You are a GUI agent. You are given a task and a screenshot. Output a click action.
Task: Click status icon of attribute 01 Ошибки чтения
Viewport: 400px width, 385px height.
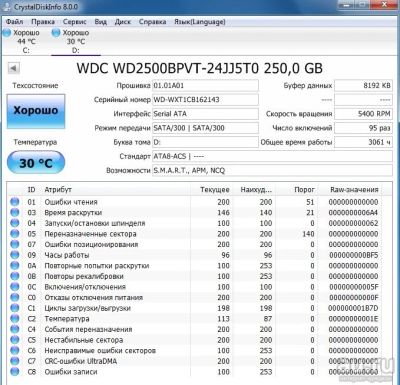15,202
